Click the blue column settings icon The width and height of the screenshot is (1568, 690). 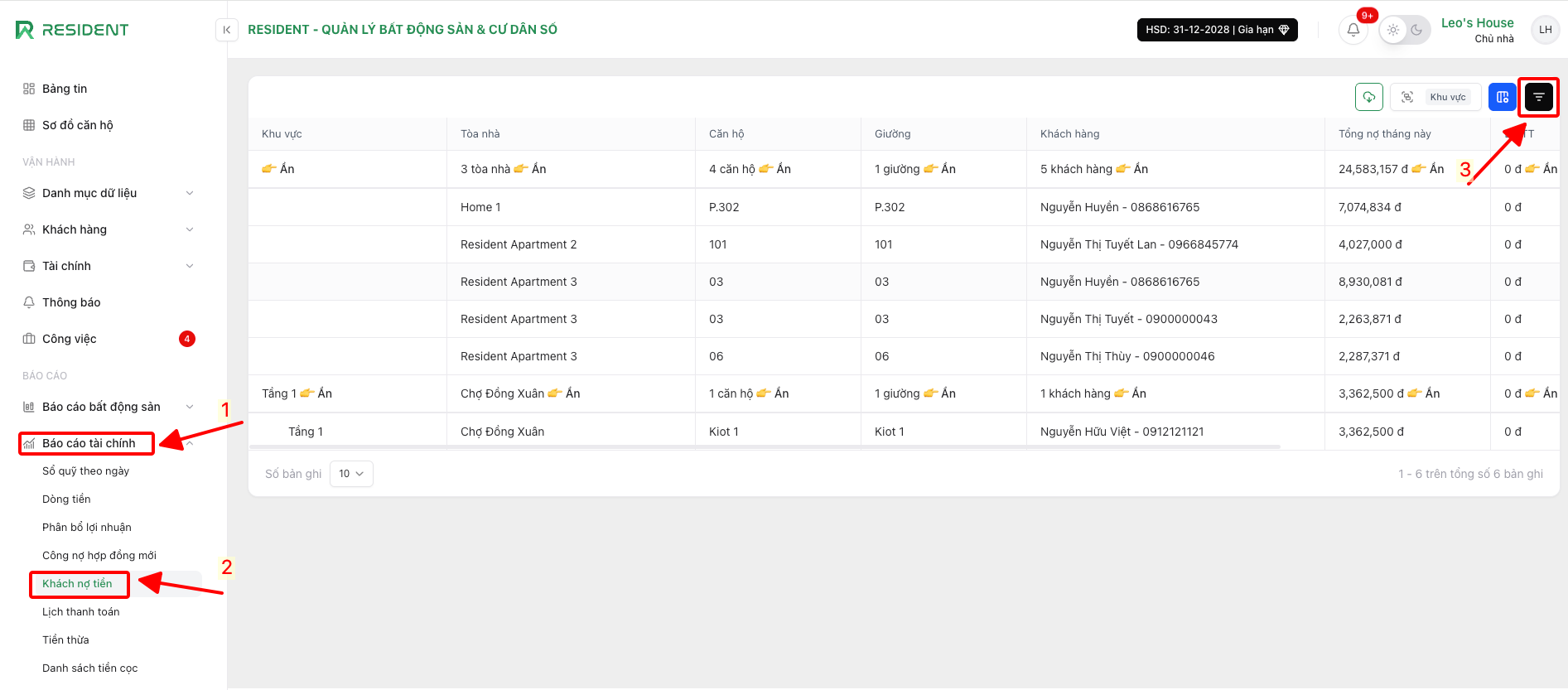coord(1502,98)
